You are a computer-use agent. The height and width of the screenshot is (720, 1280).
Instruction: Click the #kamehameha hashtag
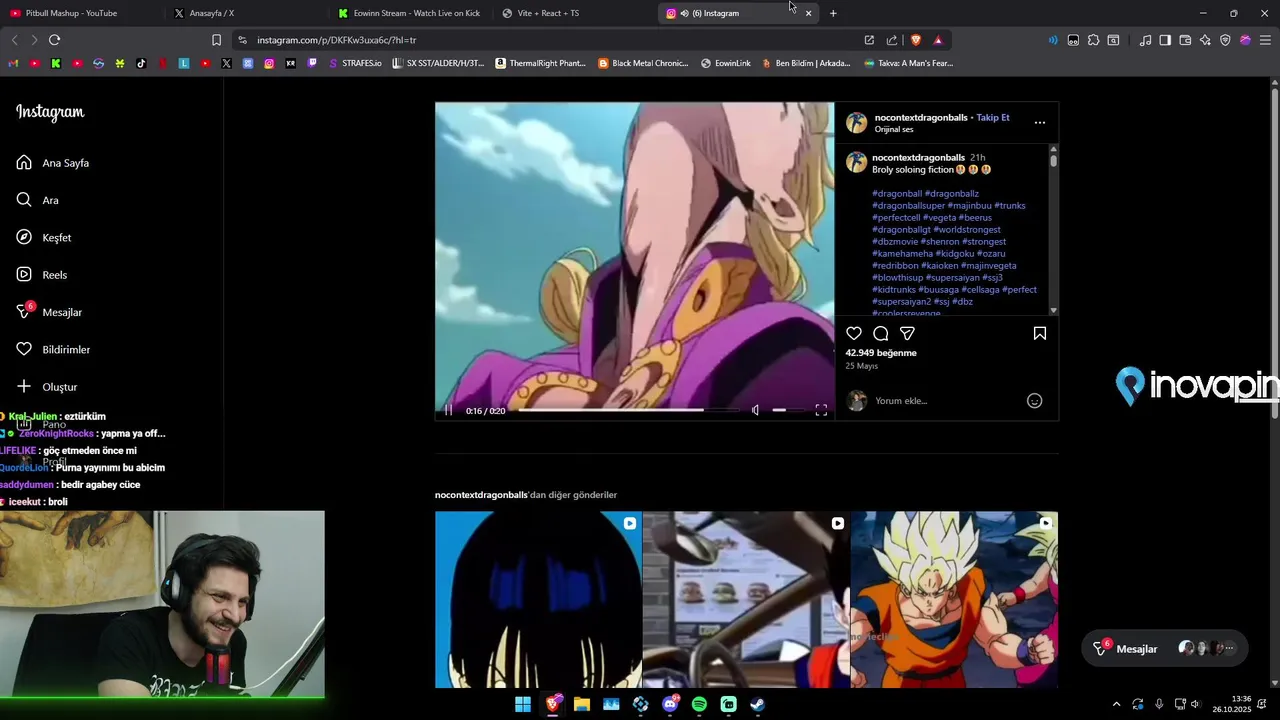(x=902, y=254)
